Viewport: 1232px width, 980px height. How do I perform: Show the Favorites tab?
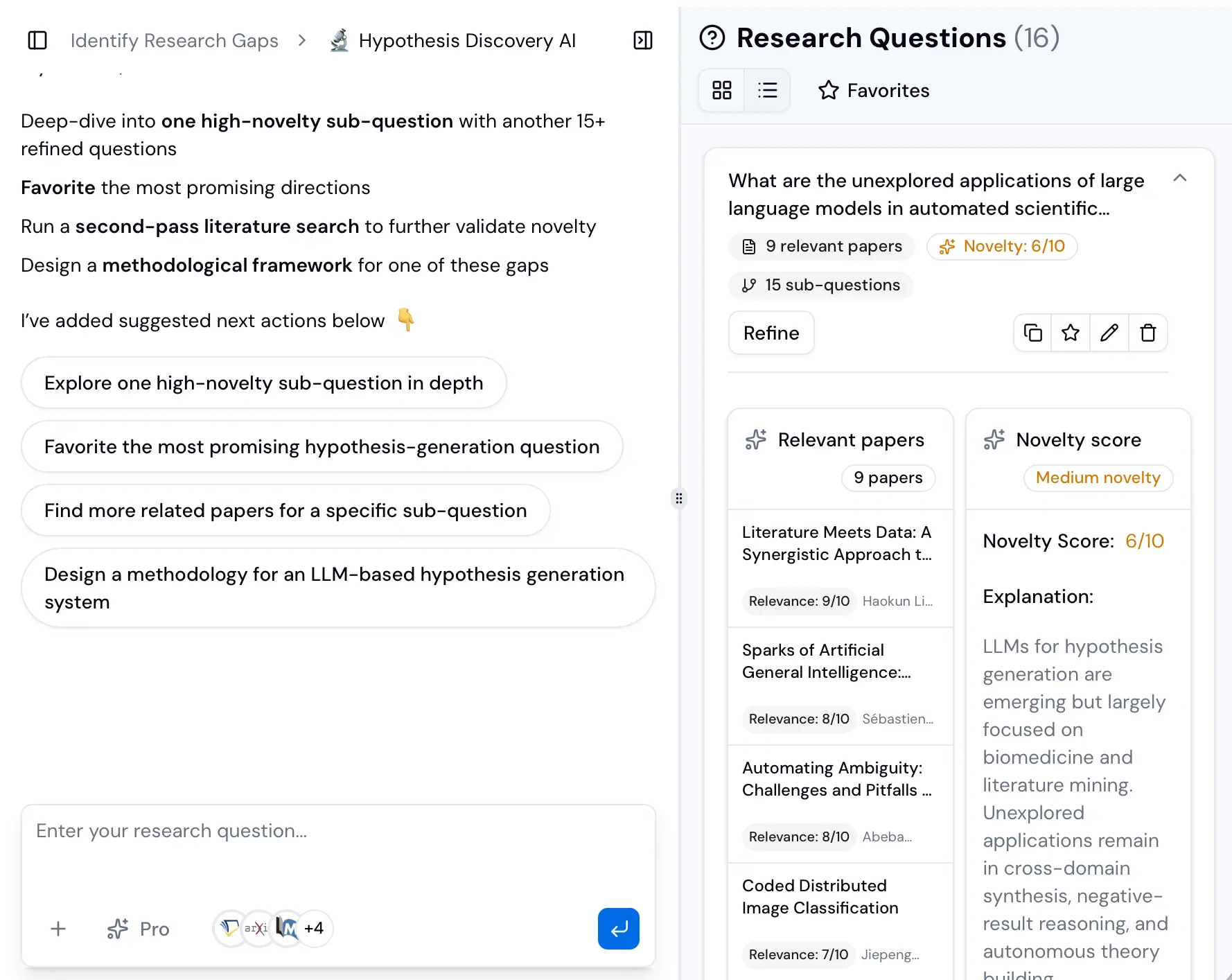tap(872, 90)
